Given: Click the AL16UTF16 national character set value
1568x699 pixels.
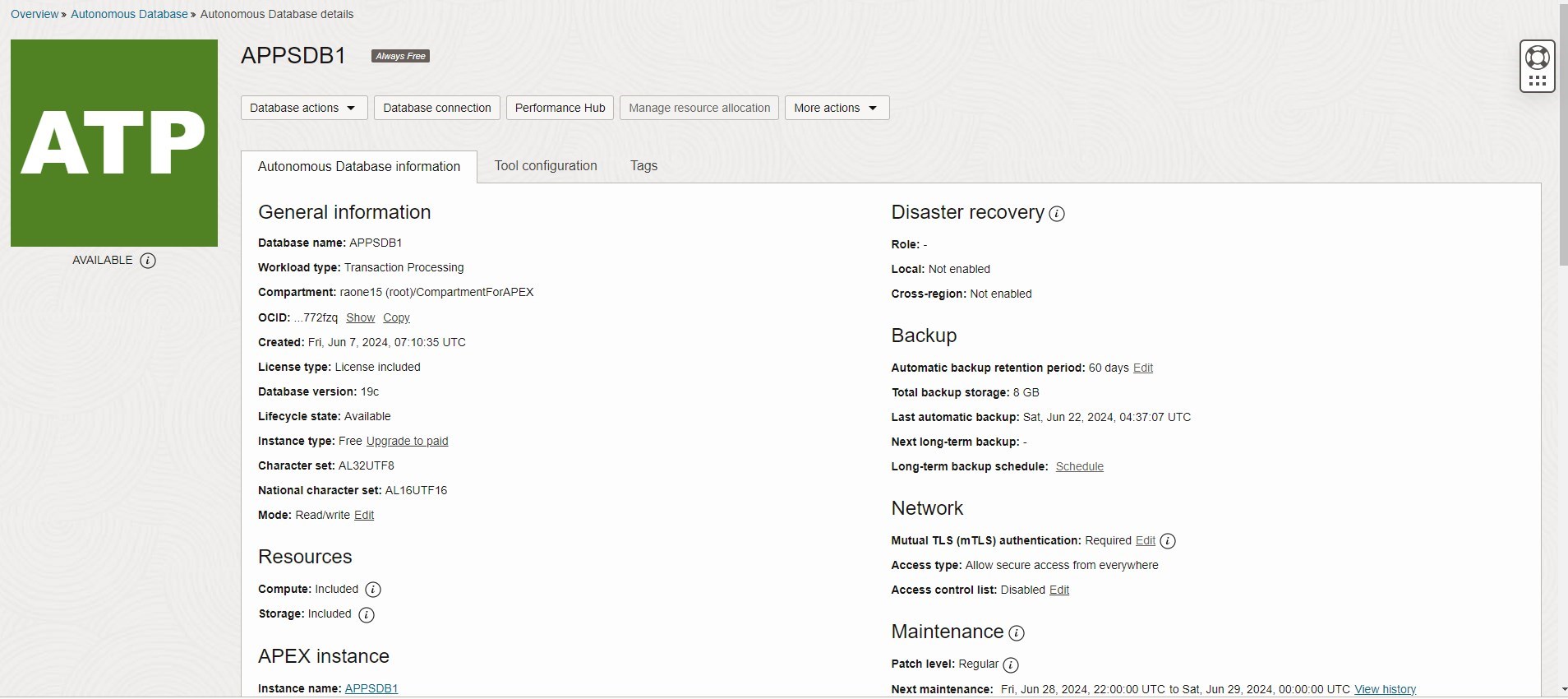Looking at the screenshot, I should [416, 490].
